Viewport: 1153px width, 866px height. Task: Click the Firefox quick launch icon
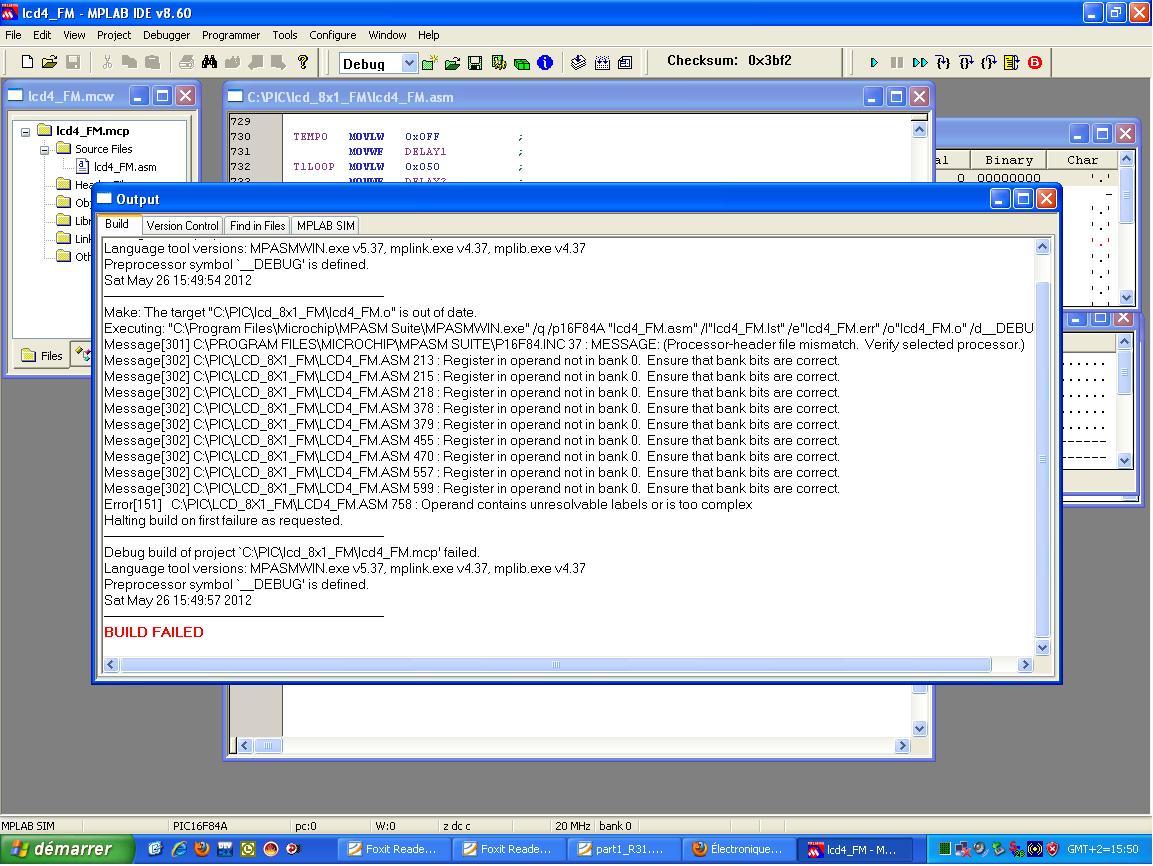pos(201,849)
